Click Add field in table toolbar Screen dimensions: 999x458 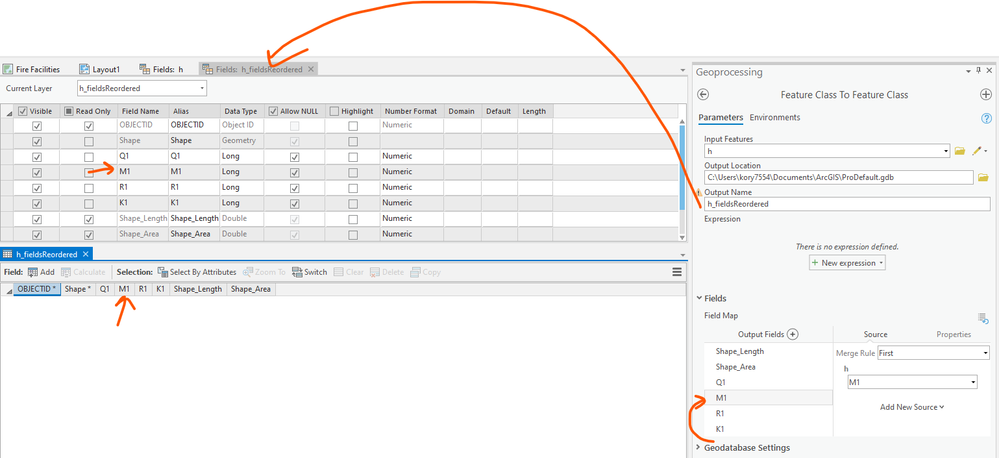coord(41,272)
